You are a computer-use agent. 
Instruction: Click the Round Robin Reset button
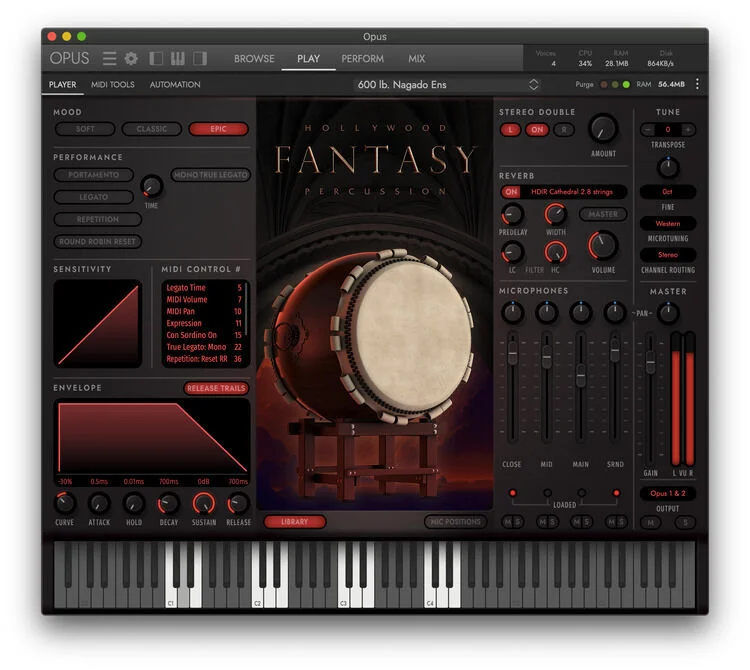pyautogui.click(x=98, y=242)
